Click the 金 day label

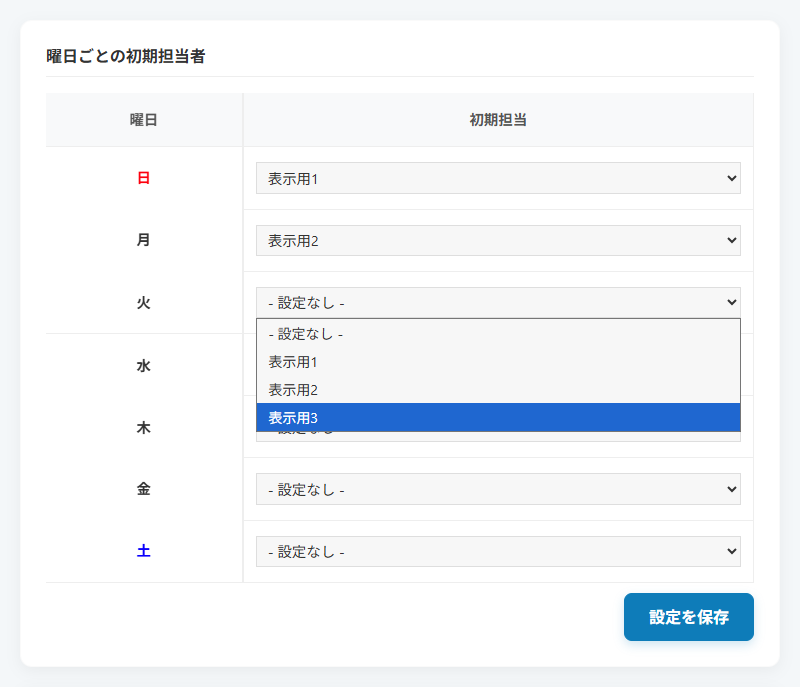144,489
